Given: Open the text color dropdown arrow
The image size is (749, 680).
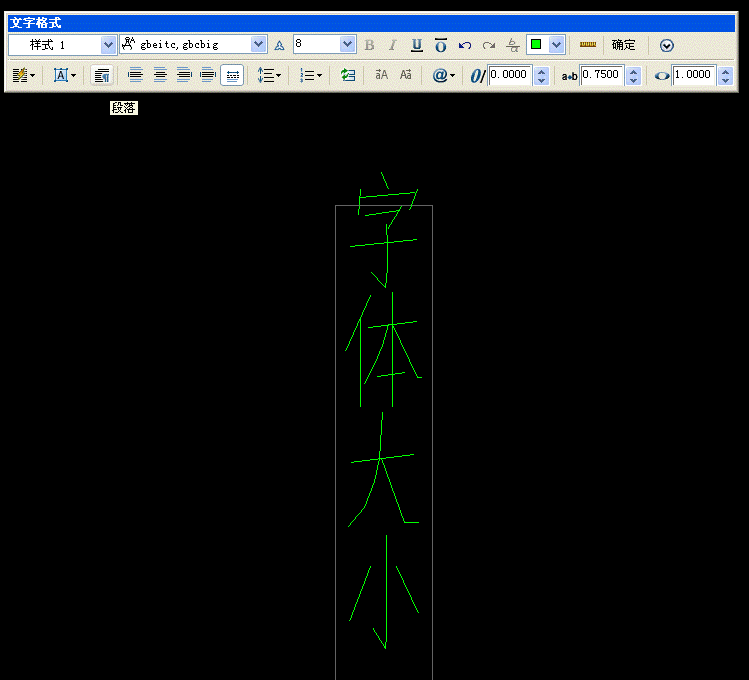Looking at the screenshot, I should (x=556, y=44).
